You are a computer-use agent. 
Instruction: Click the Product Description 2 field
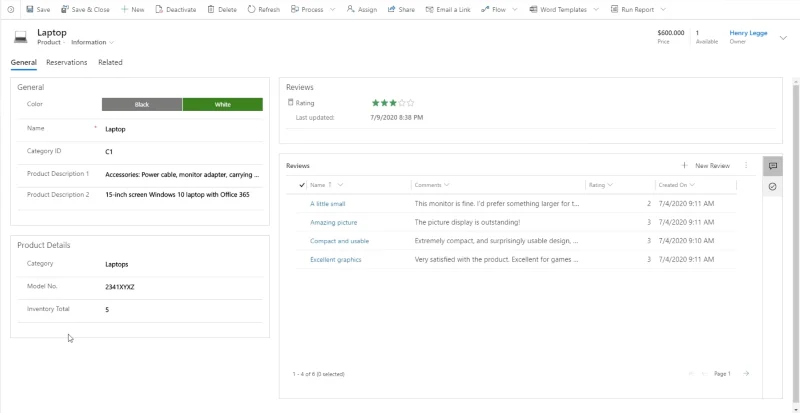[184, 195]
